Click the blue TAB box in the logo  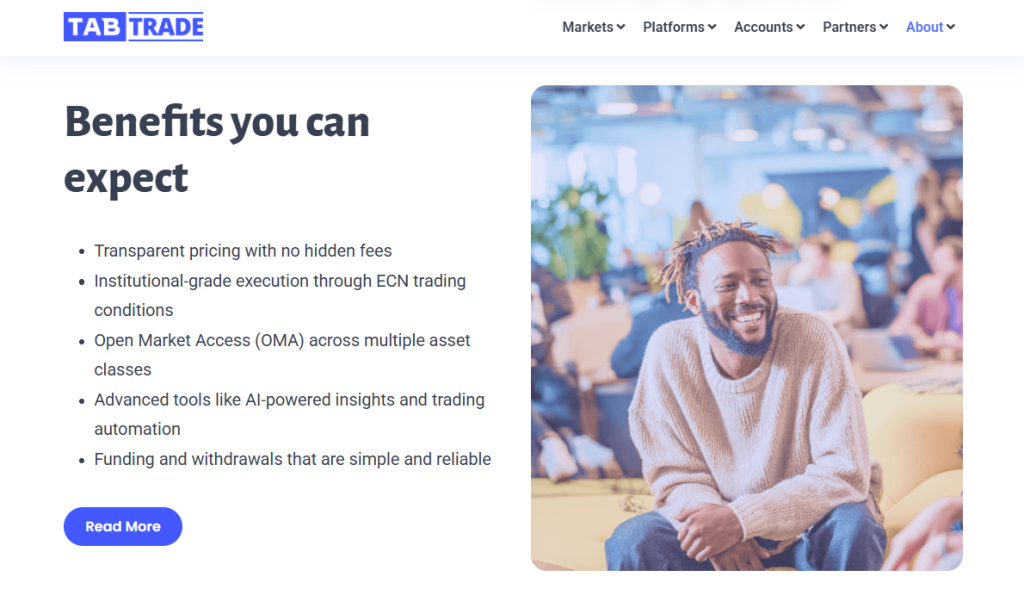tap(94, 27)
